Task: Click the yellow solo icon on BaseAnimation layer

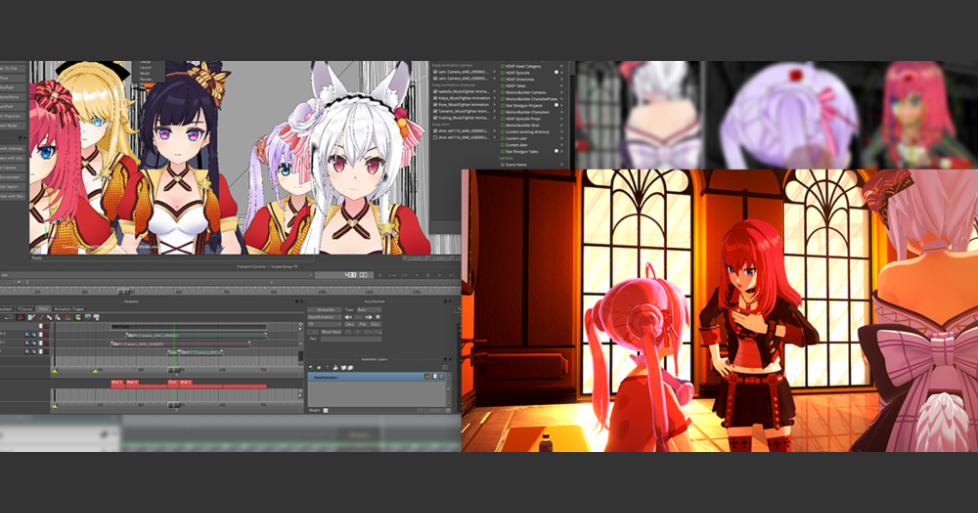Action: 427,377
